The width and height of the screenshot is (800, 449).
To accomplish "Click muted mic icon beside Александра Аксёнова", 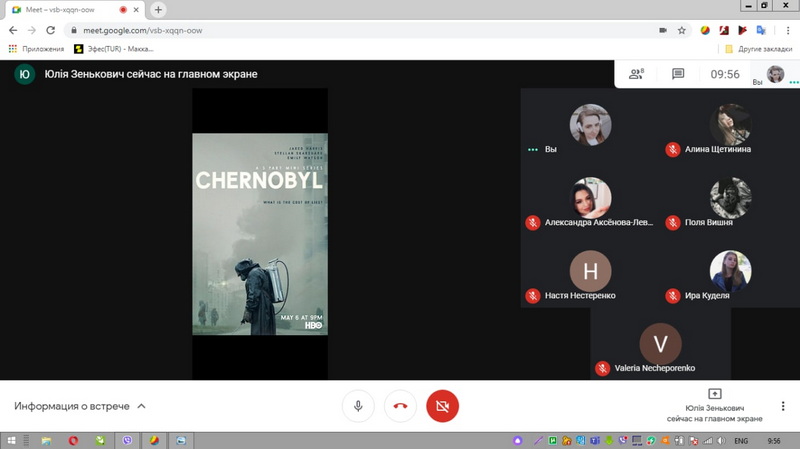I will 533,222.
